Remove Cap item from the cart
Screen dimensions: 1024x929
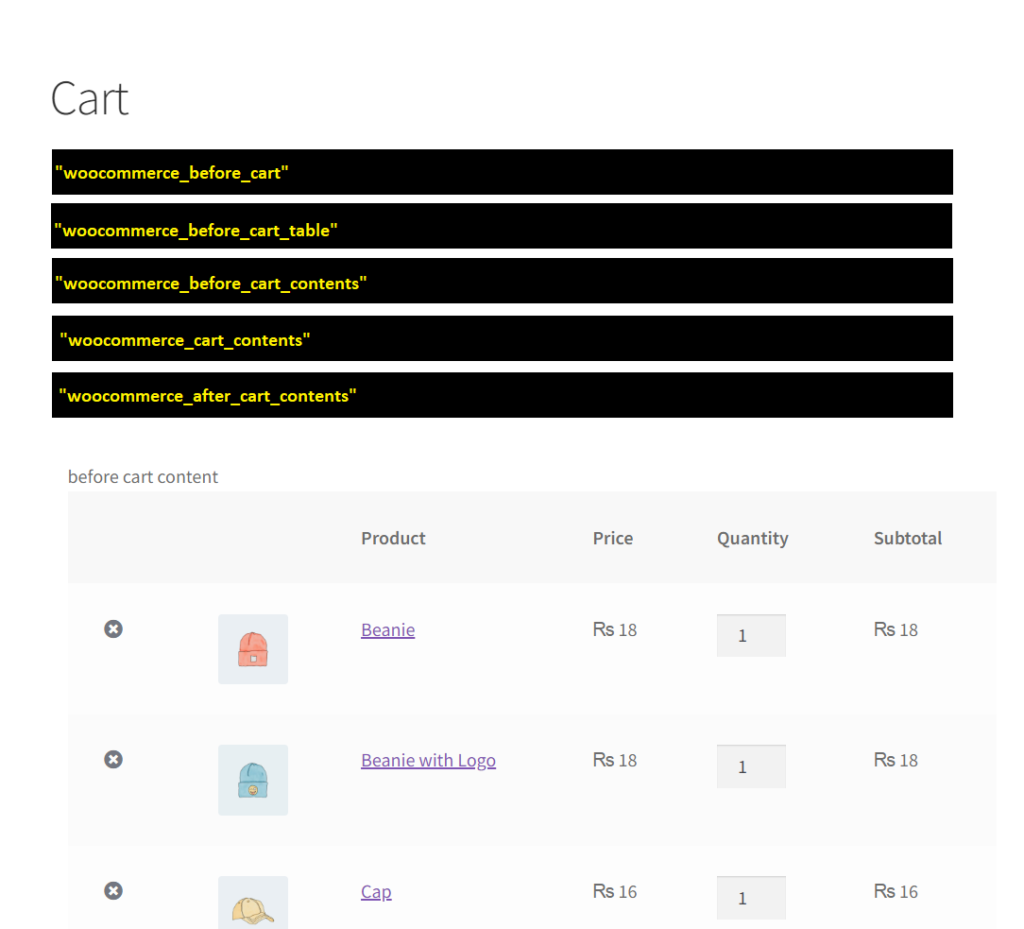[113, 890]
